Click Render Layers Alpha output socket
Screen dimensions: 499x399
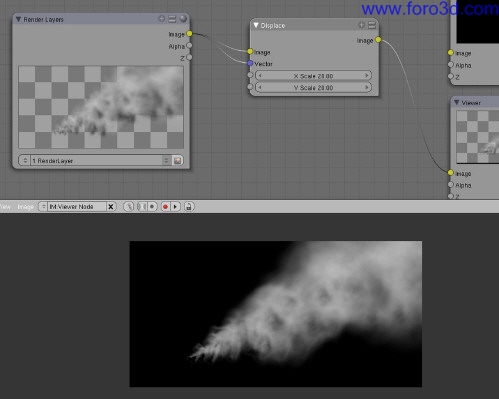[x=189, y=45]
